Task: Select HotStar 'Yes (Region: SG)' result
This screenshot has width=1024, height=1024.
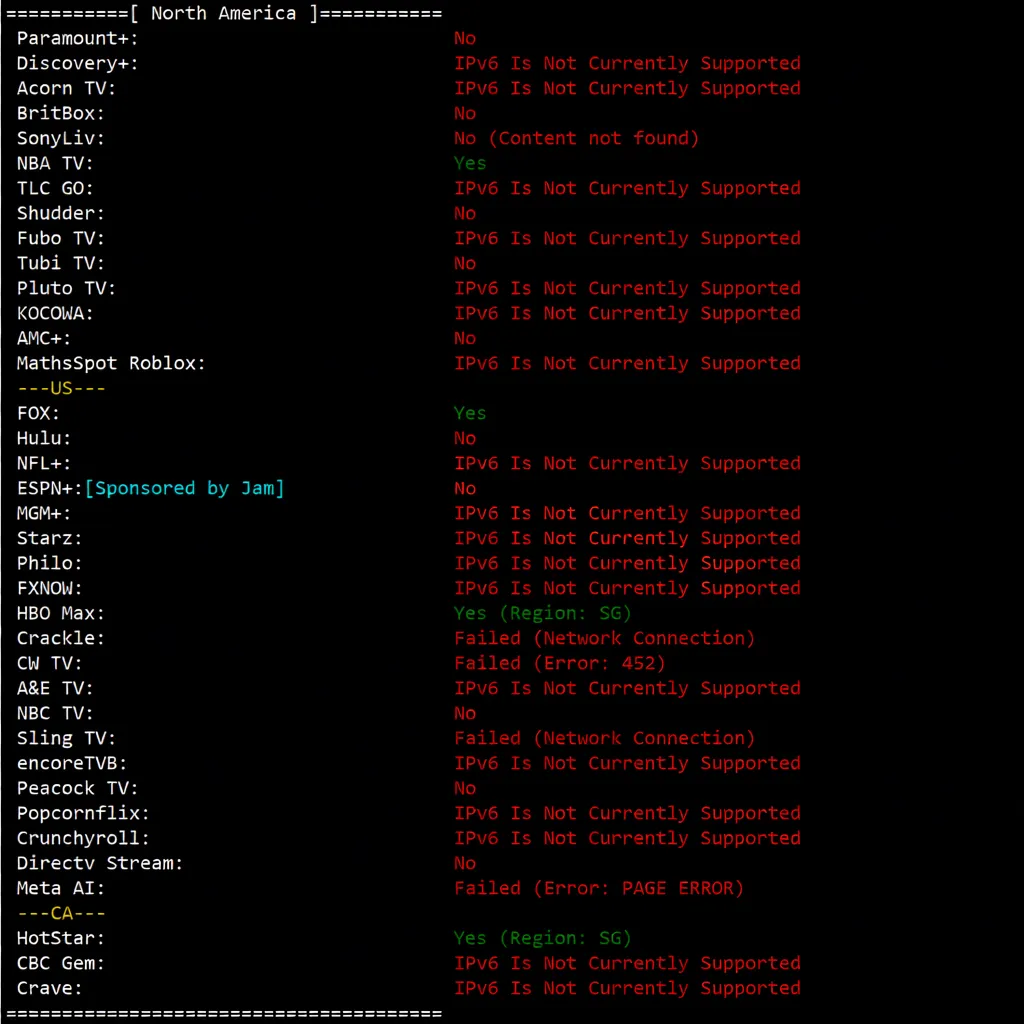Action: point(542,938)
